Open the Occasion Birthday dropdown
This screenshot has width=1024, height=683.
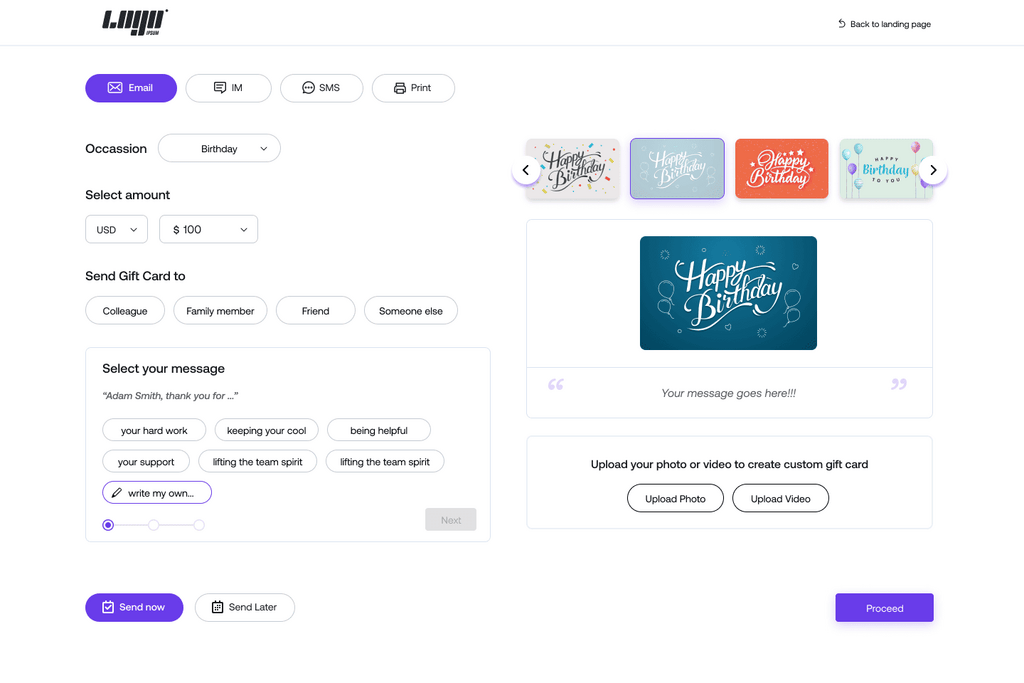219,149
